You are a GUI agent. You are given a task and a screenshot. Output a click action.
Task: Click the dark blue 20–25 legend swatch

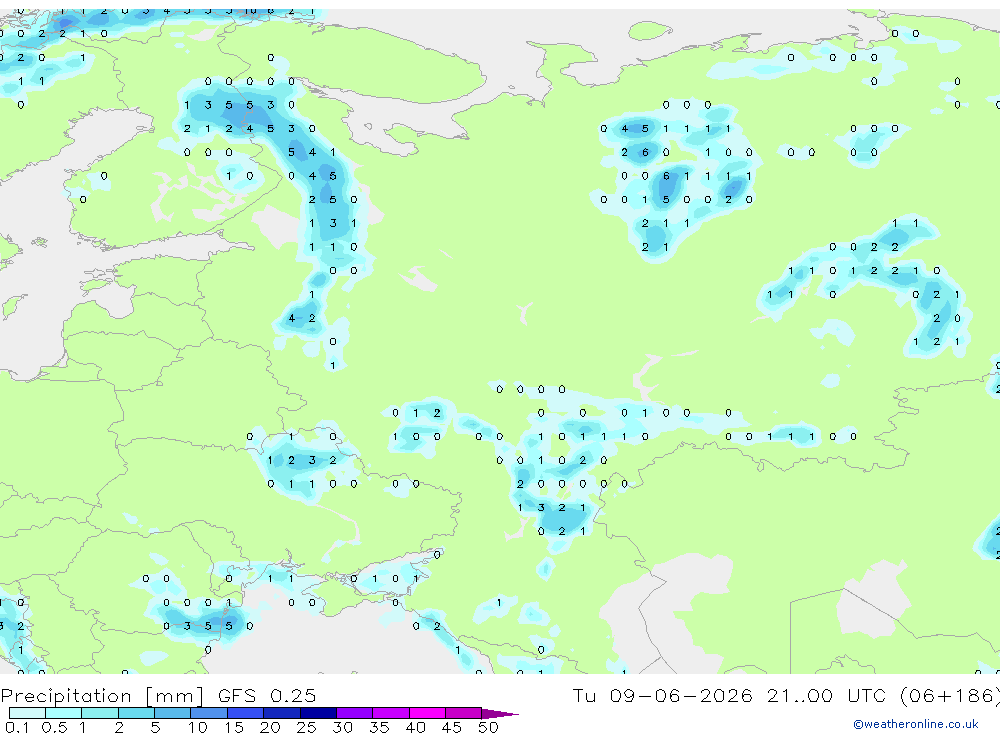[282, 713]
